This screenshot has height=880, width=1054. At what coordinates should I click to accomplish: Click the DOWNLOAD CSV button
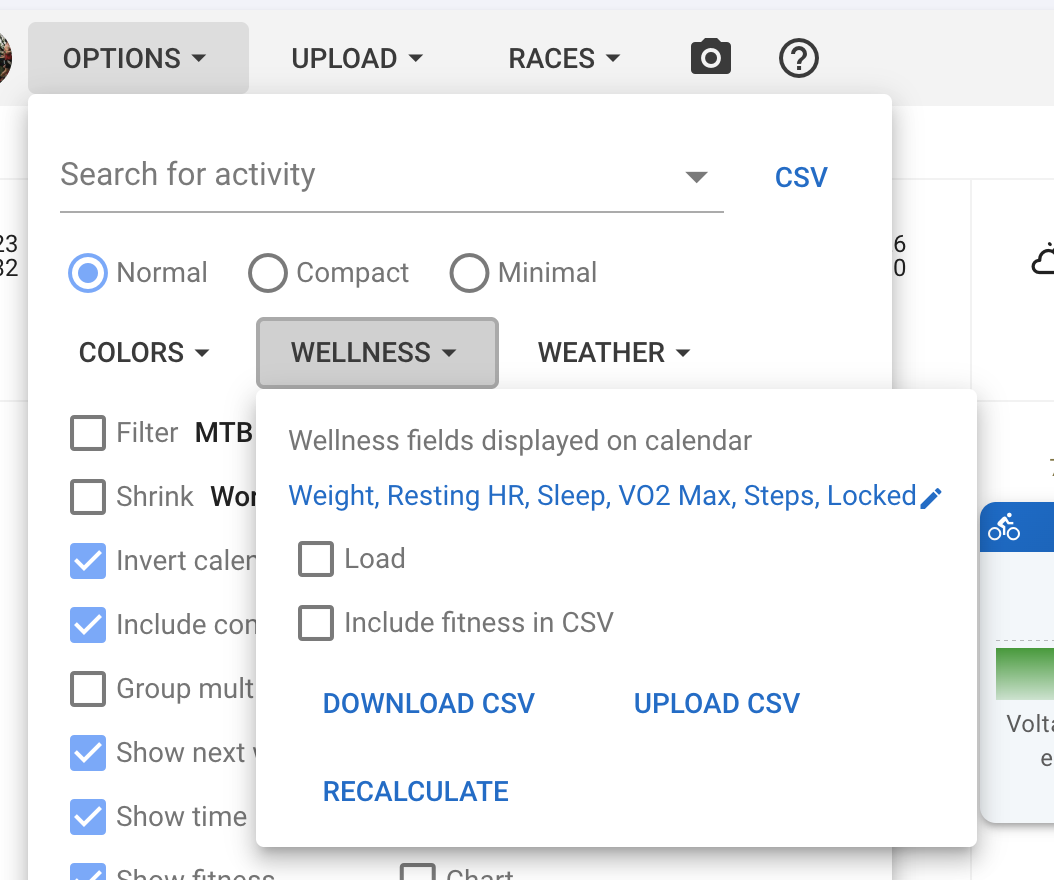point(428,703)
